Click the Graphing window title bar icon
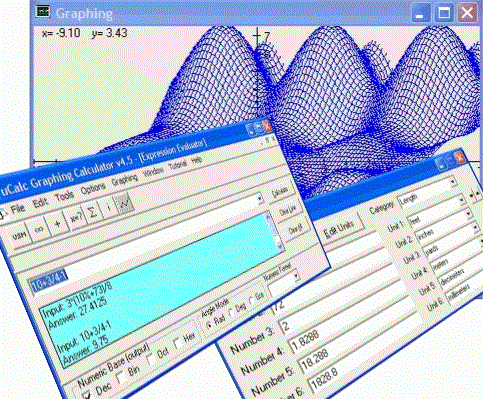This screenshot has height=399, width=483. coord(43,11)
